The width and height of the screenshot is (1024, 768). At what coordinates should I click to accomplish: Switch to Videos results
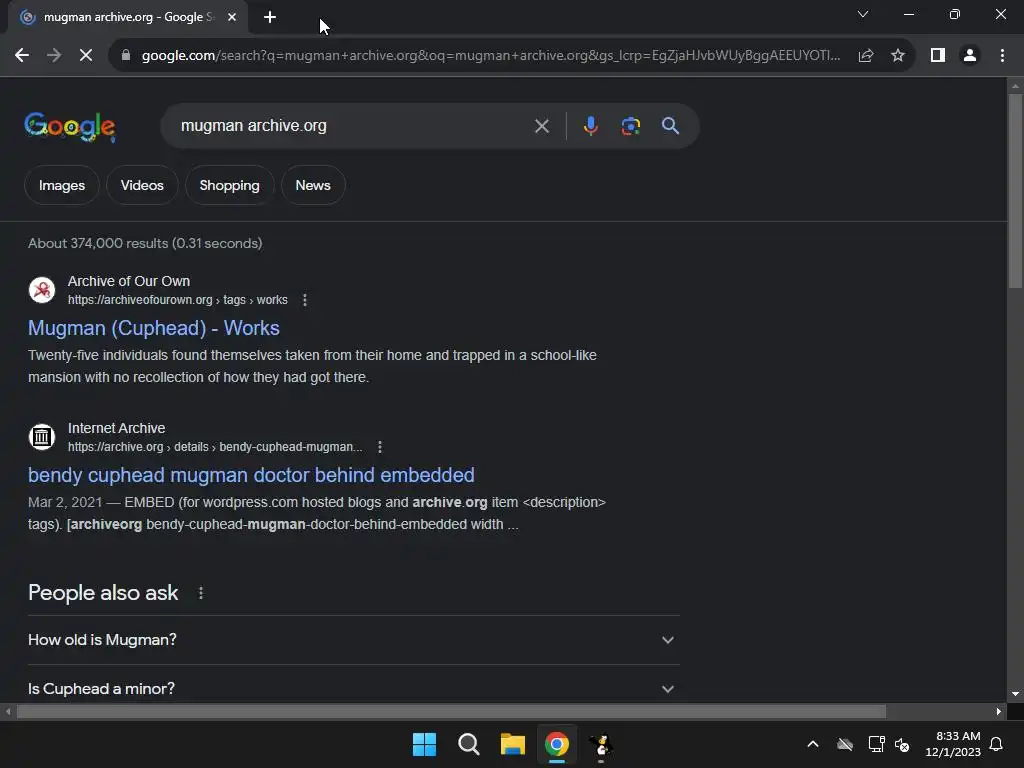click(142, 185)
